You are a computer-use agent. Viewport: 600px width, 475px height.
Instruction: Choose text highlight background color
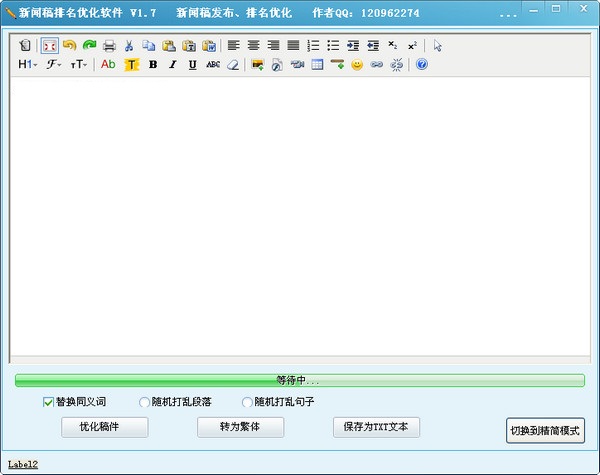(x=132, y=65)
